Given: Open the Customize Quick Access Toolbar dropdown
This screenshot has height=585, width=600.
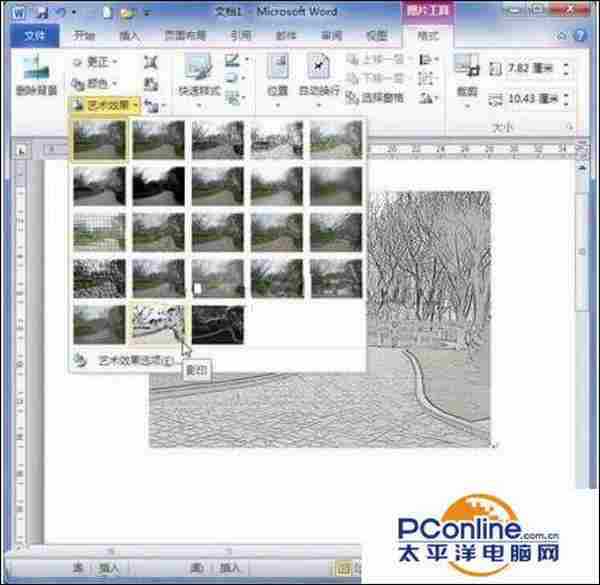Looking at the screenshot, I should (147, 13).
